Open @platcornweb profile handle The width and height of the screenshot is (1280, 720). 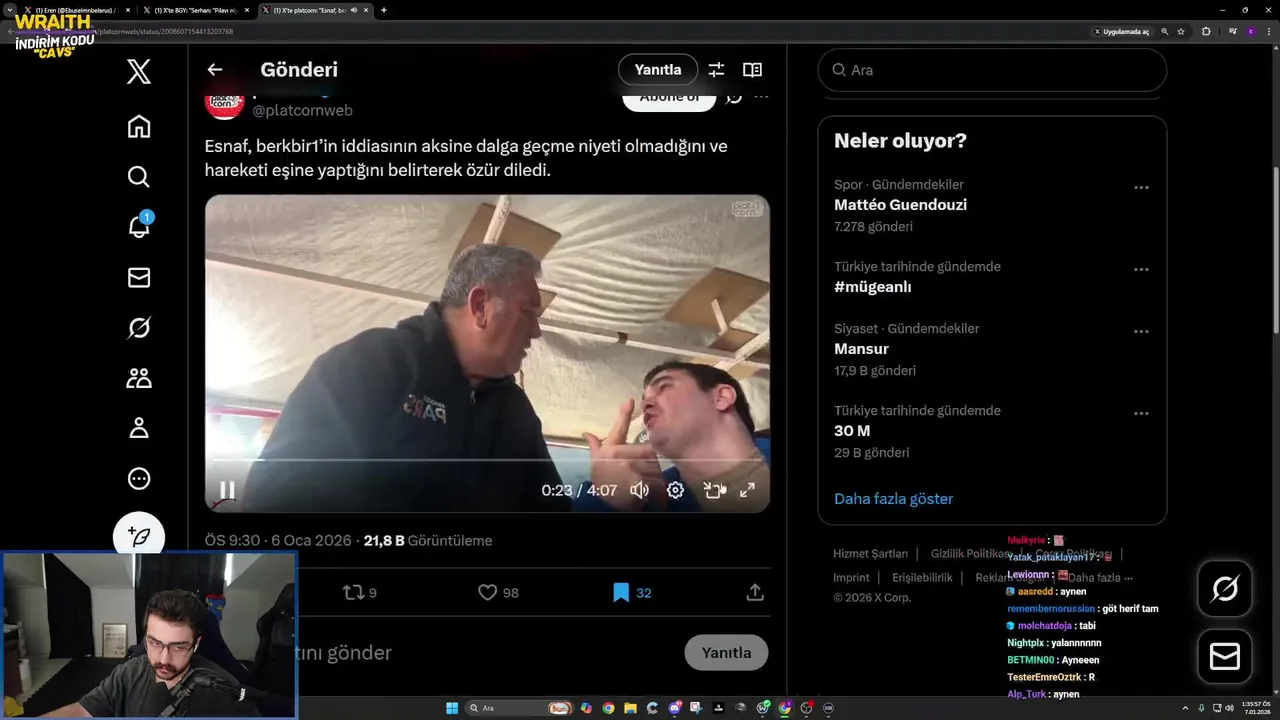(x=302, y=111)
